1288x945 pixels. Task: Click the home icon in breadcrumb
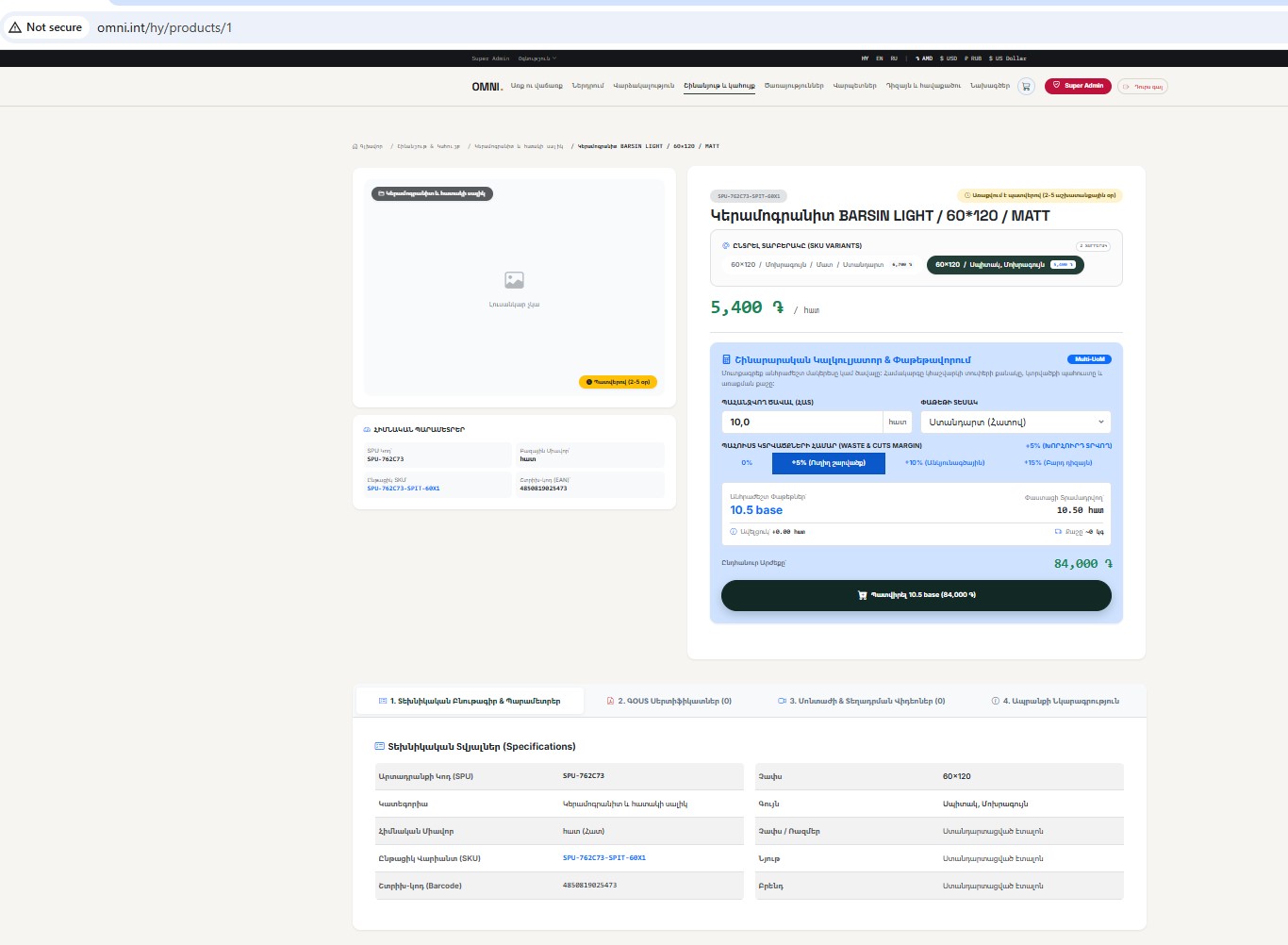point(355,146)
